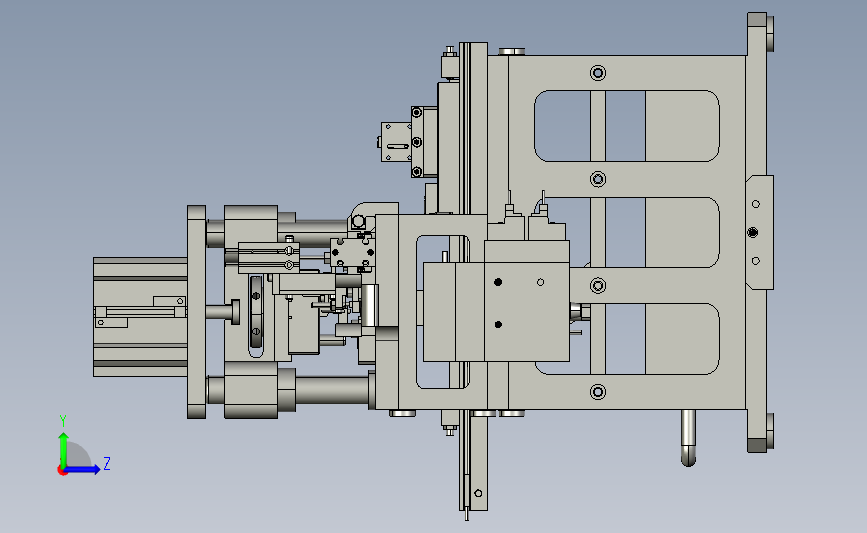The height and width of the screenshot is (533, 867).
Task: Select the topmost hex socket bolt on frame plate
Action: click(598, 73)
